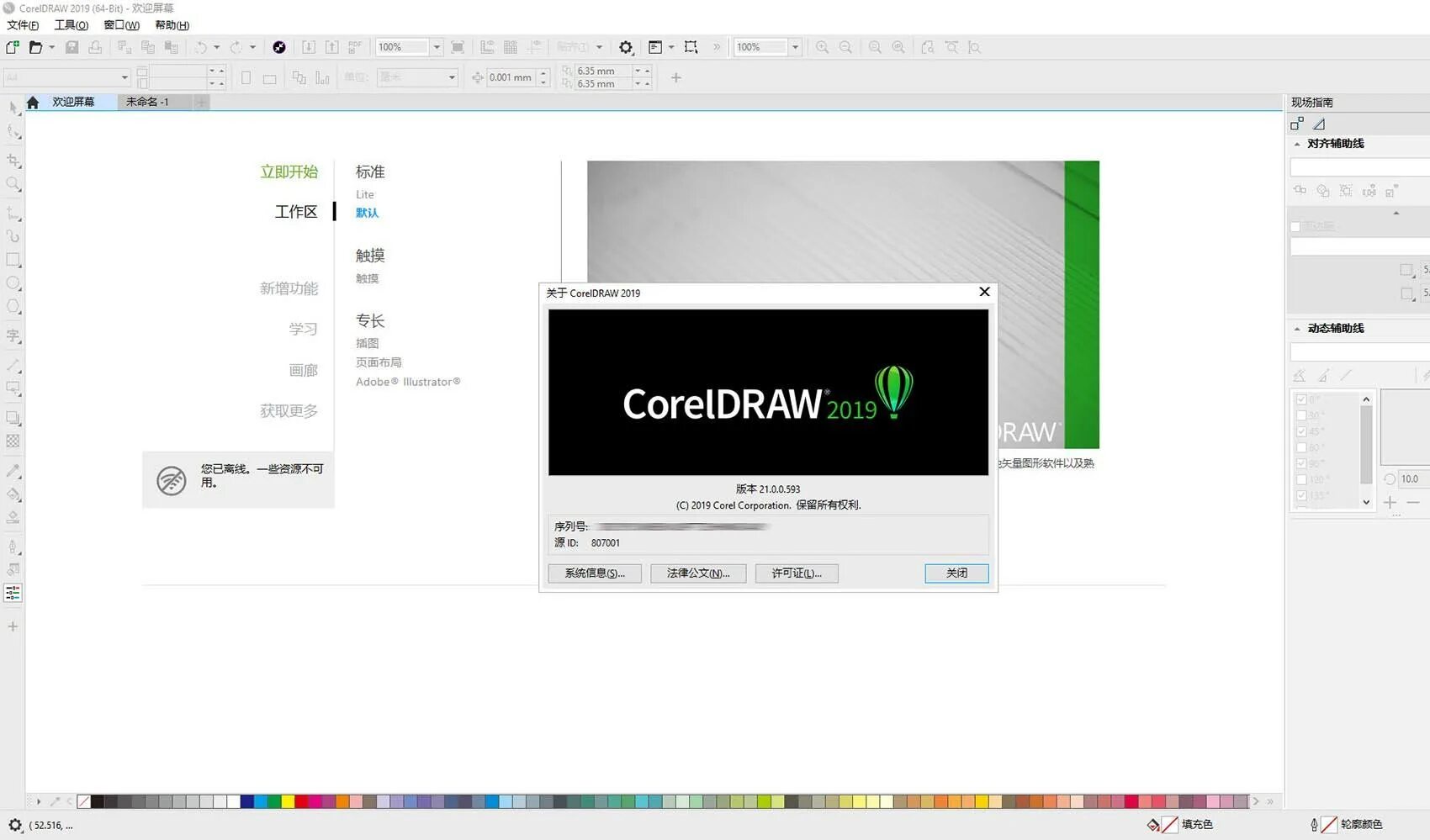Select the Polygon tool in toolbox
The image size is (1430, 840).
click(13, 307)
